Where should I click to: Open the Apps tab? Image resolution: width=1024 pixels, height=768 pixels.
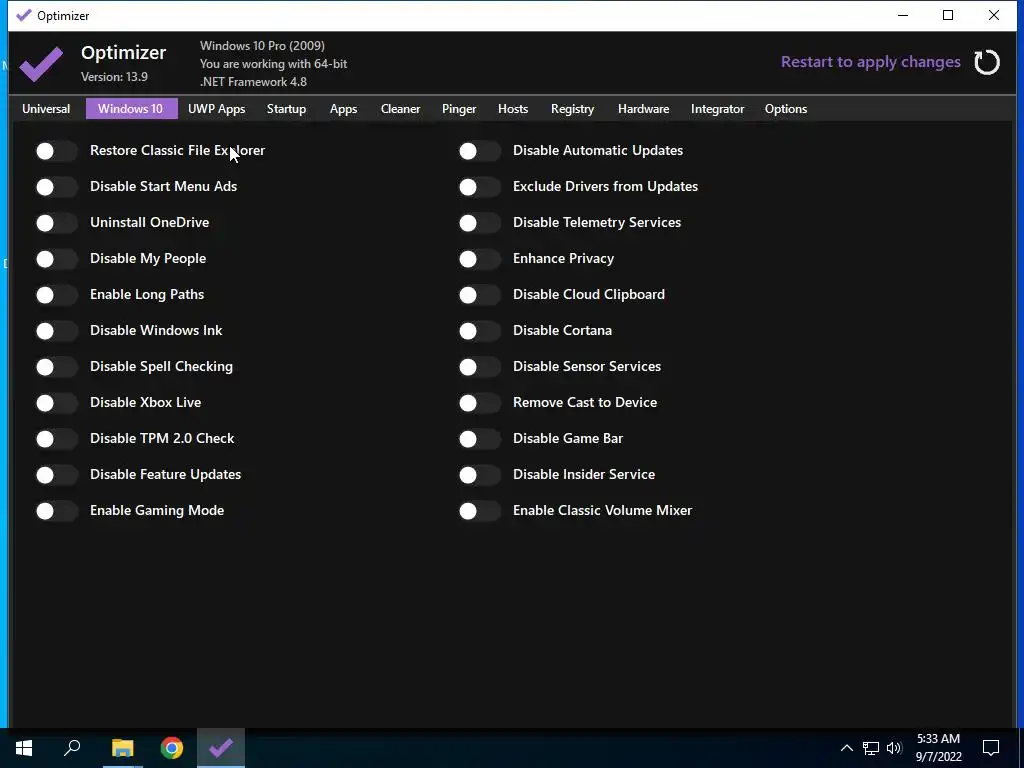pos(344,109)
